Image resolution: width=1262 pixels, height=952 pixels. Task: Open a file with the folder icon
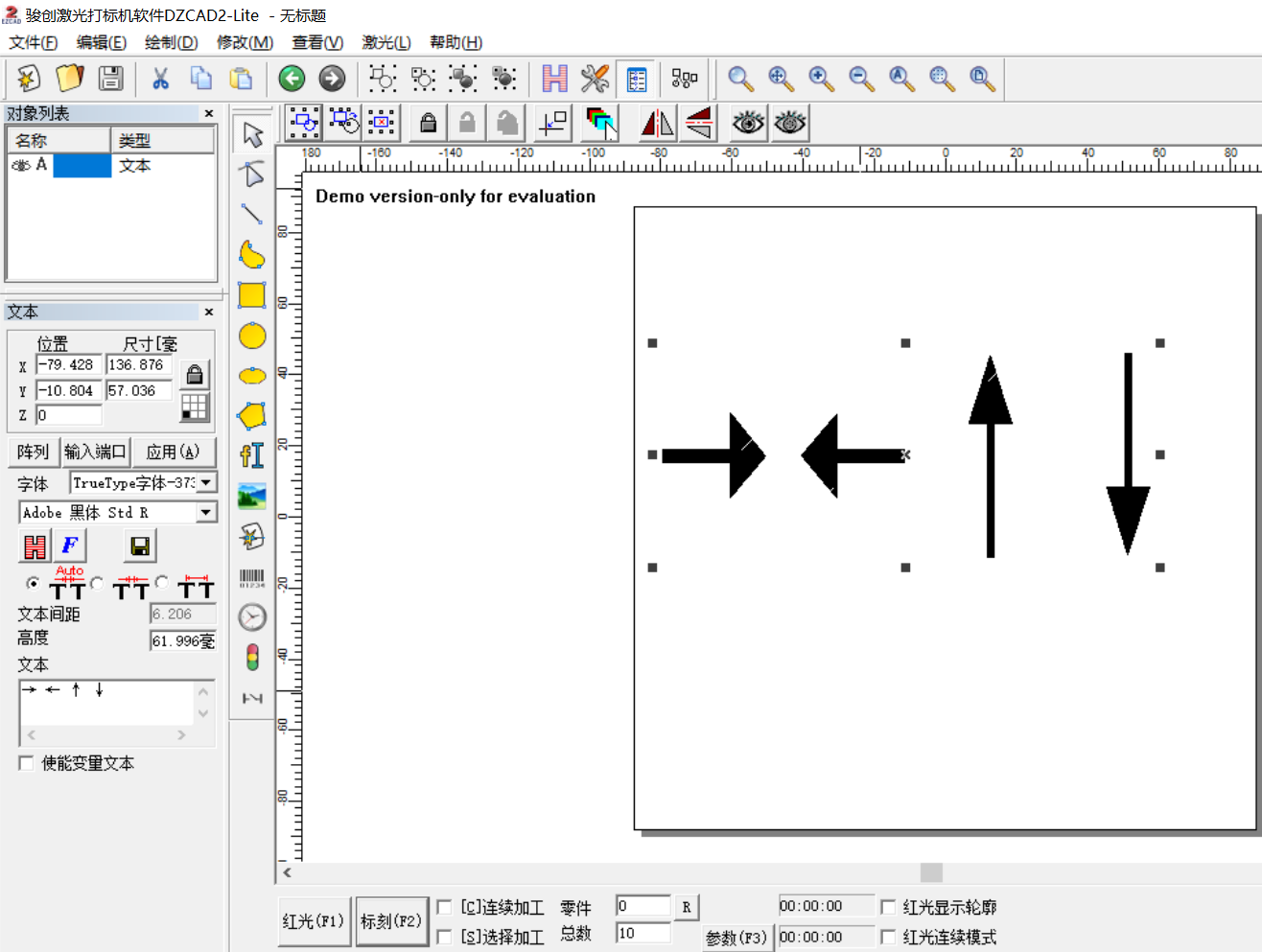click(70, 79)
